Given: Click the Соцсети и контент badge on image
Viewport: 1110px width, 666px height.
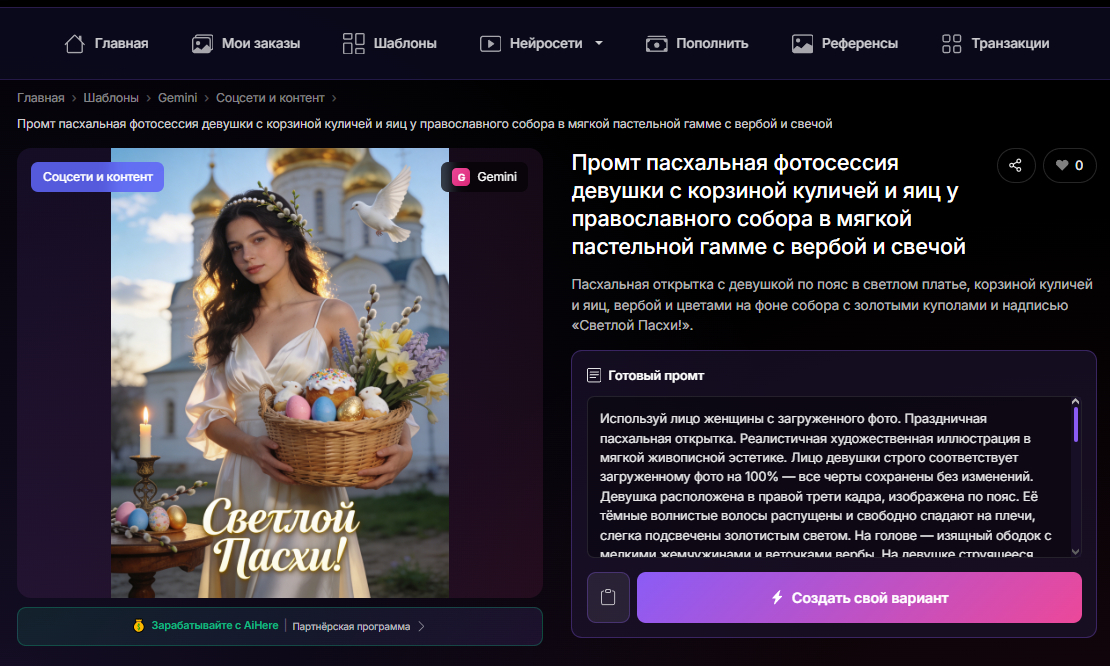Looking at the screenshot, I should click(98, 177).
